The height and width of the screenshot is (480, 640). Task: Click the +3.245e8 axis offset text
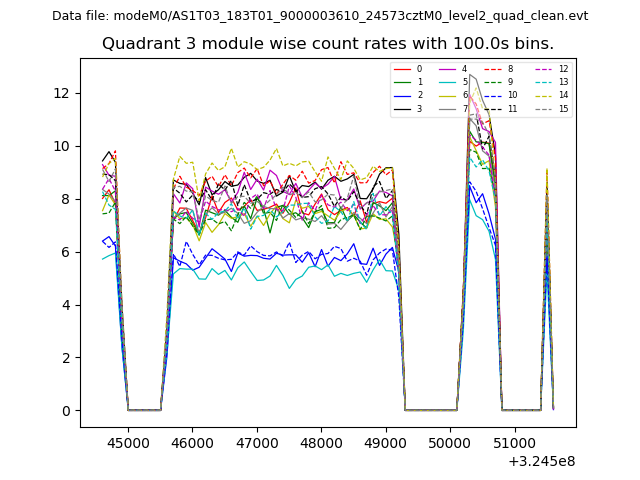[542, 461]
